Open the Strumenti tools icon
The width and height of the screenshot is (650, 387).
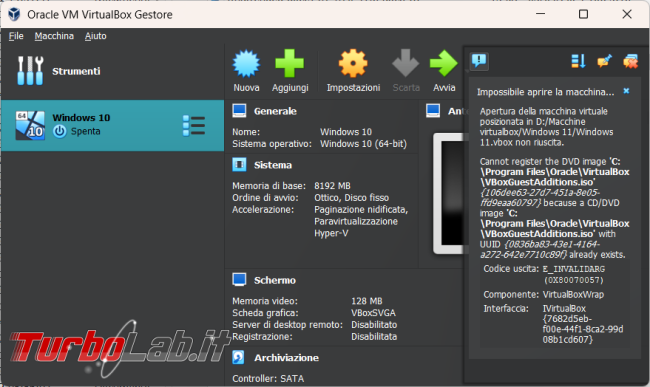(x=30, y=71)
